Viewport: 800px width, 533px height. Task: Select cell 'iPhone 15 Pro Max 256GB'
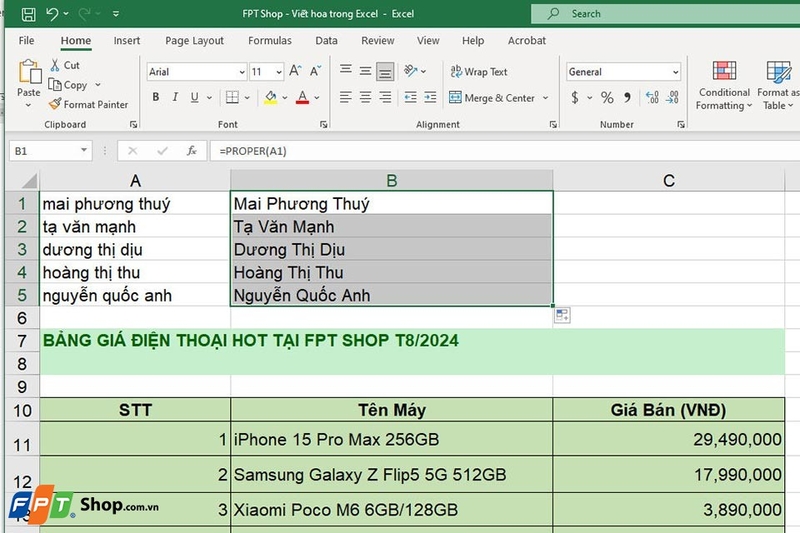[391, 439]
